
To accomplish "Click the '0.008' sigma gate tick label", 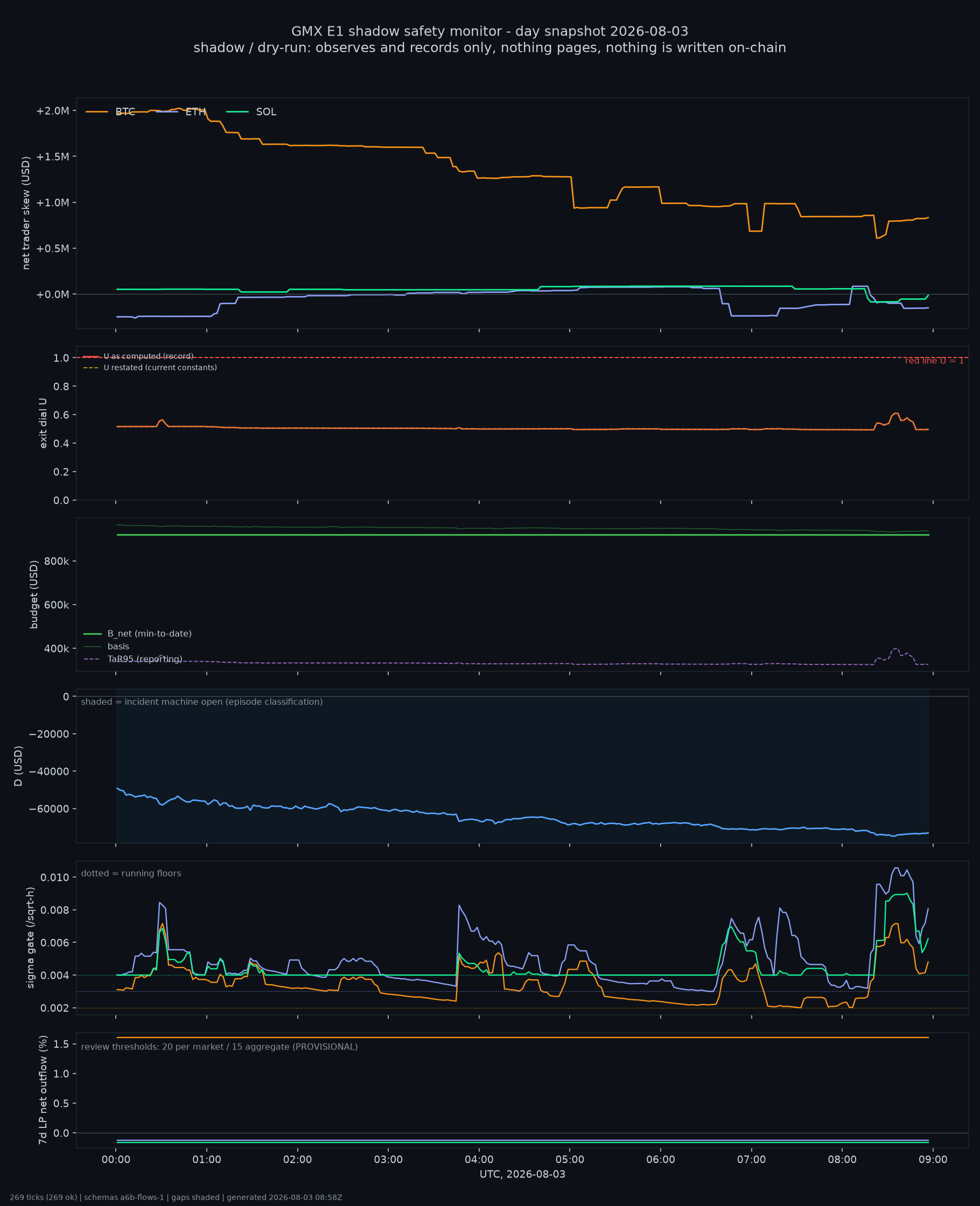I will (55, 910).
